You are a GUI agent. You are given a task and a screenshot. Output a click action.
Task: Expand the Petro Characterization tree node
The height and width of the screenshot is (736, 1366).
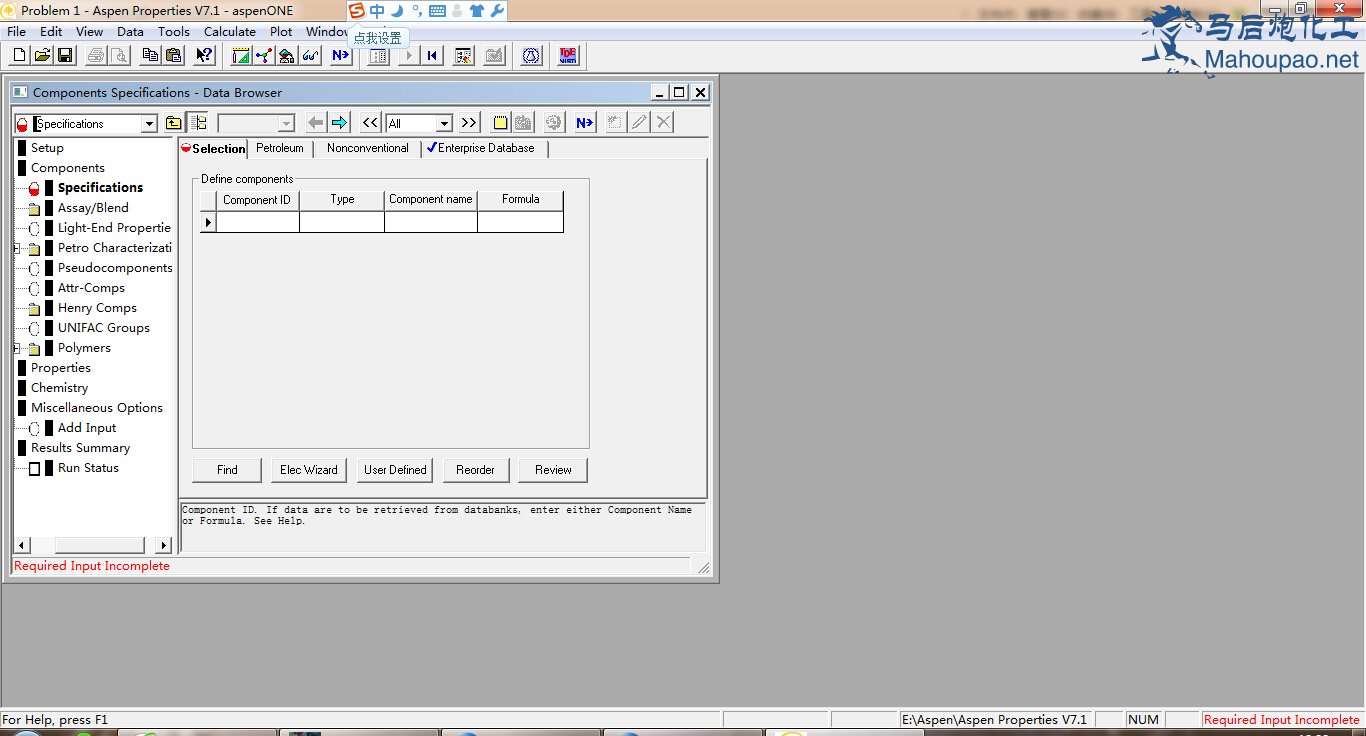click(18, 248)
